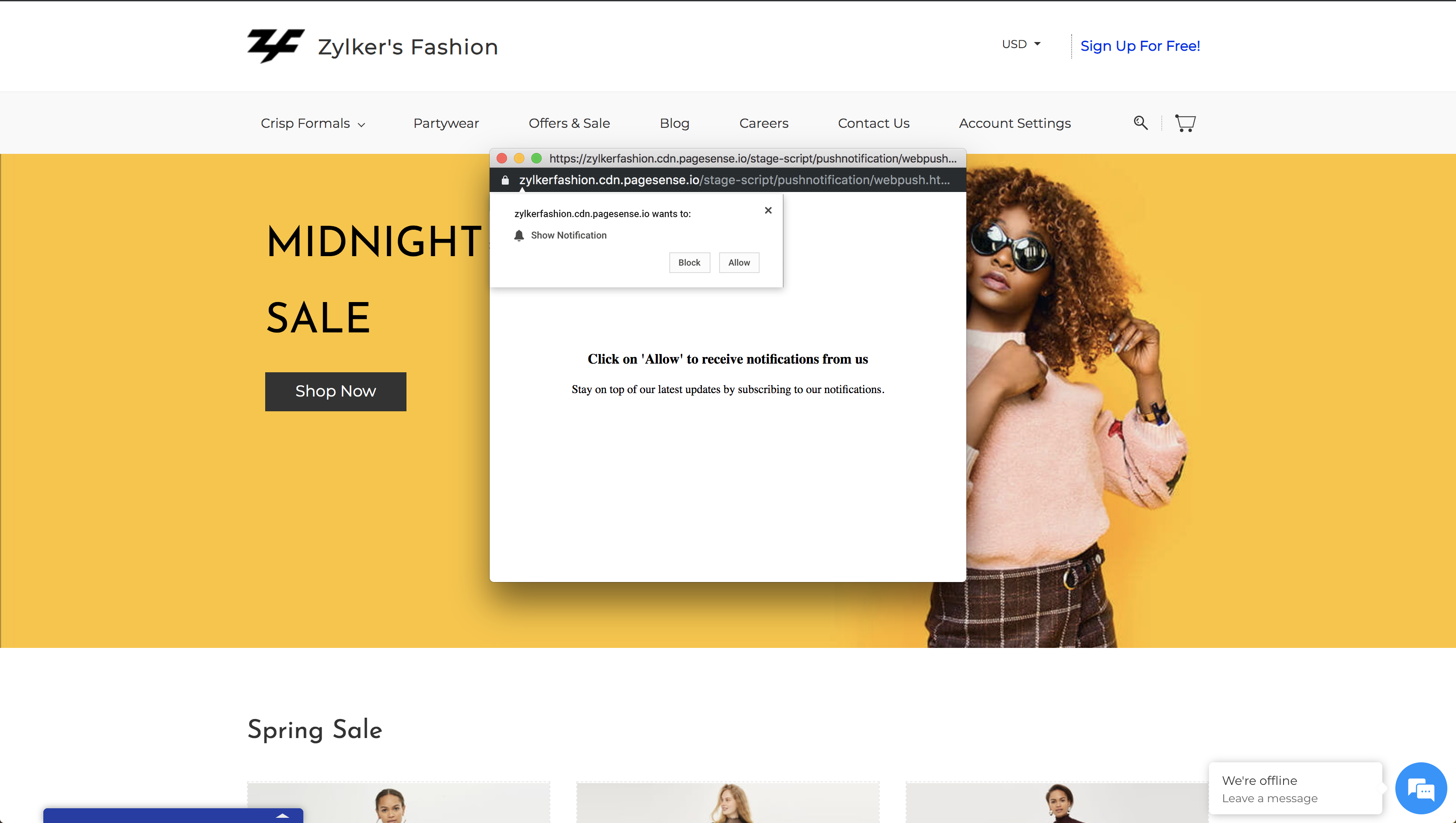Image resolution: width=1456 pixels, height=823 pixels.
Task: Expand the Crisp Formals menu chevron
Action: click(x=362, y=124)
